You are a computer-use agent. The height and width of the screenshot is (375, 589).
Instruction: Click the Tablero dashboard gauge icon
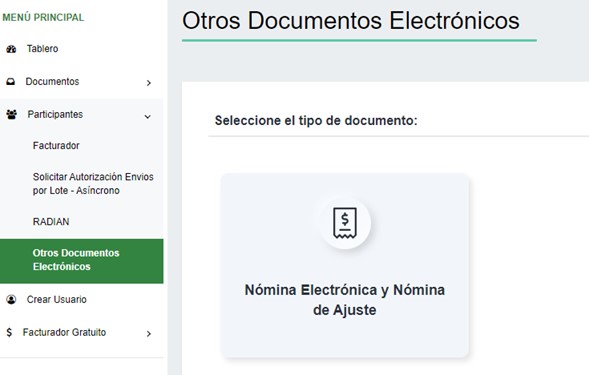(x=11, y=49)
